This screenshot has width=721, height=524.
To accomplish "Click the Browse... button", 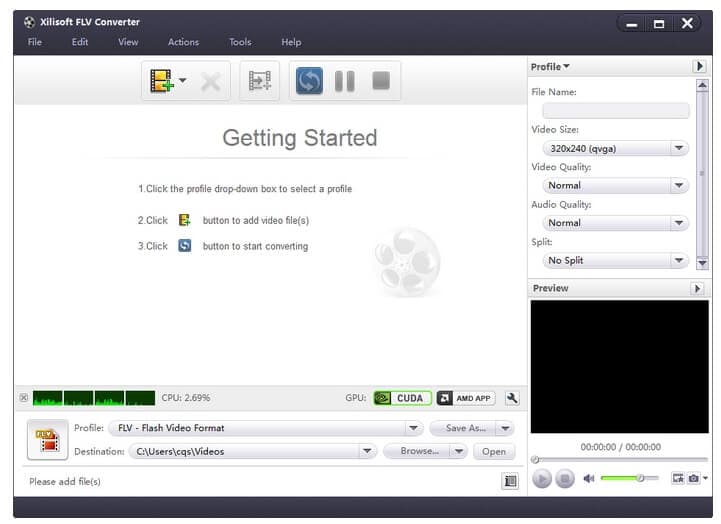I will point(417,451).
